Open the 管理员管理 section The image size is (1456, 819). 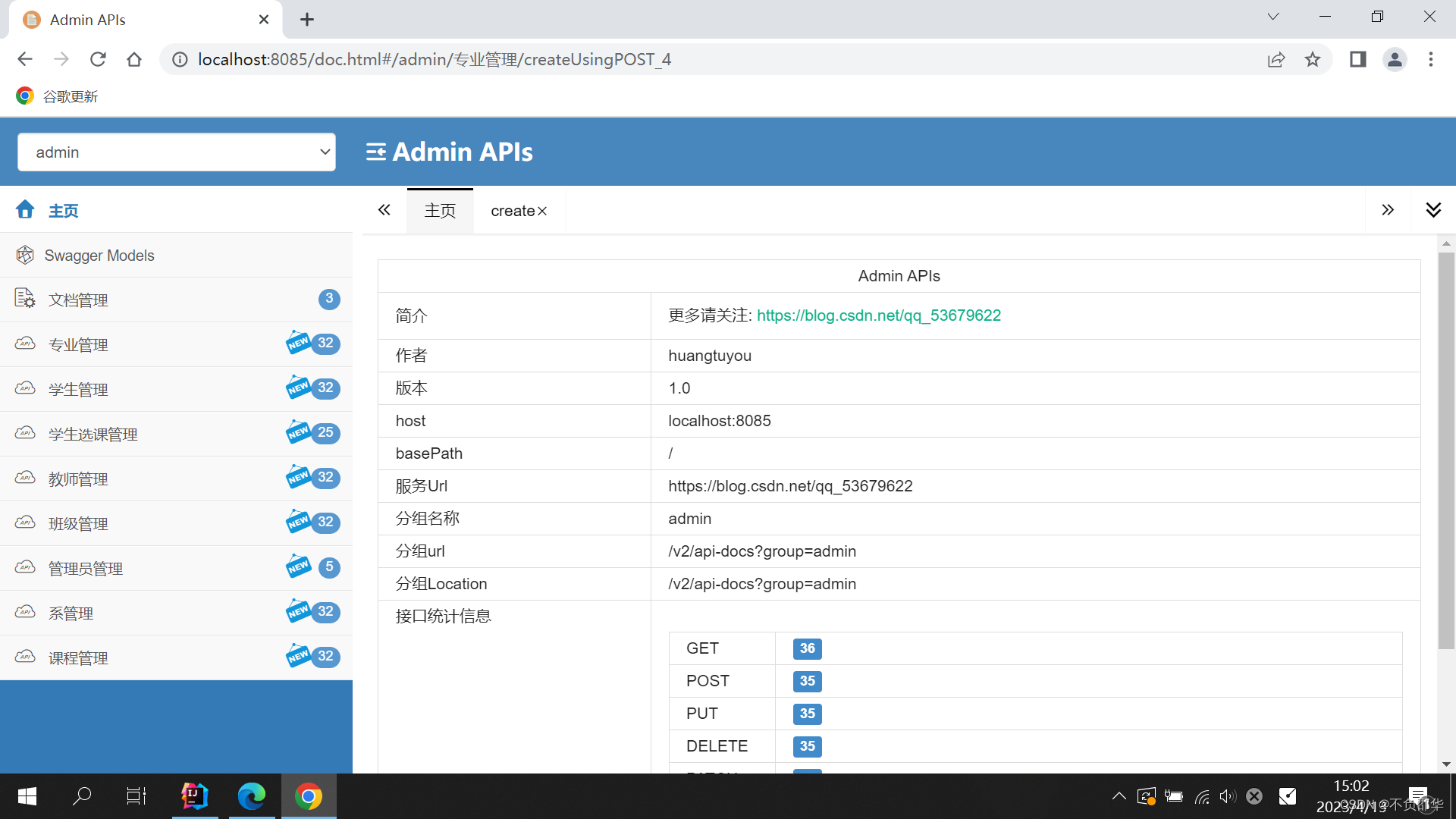coord(85,568)
